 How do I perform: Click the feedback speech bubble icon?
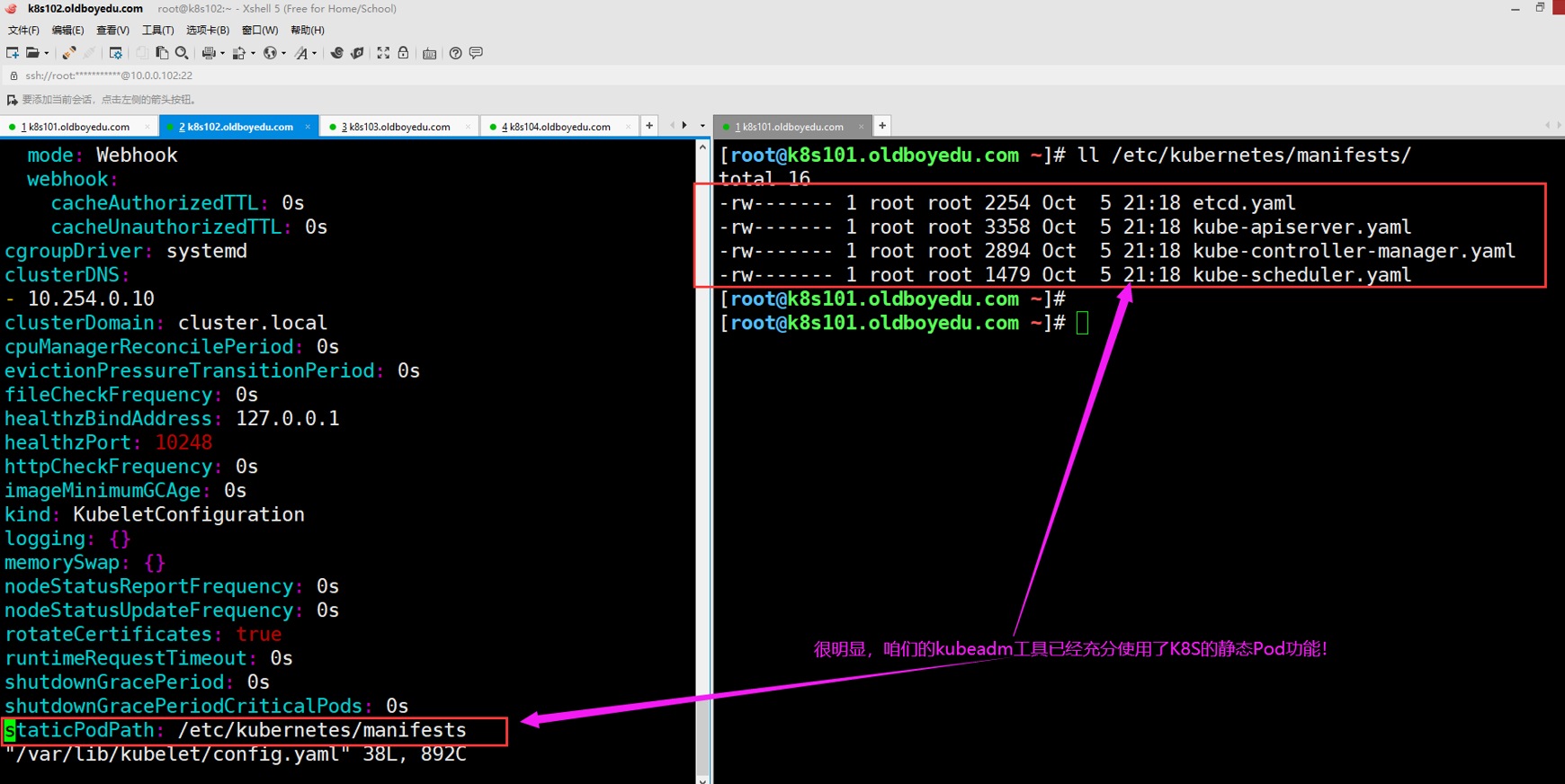point(476,53)
